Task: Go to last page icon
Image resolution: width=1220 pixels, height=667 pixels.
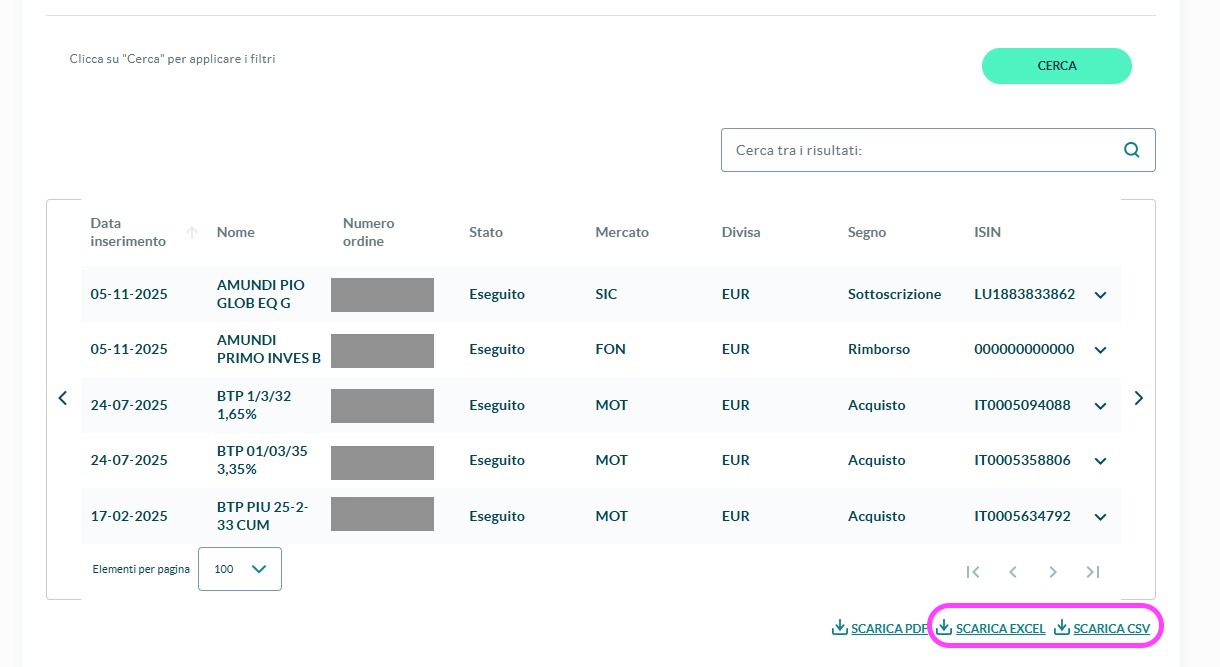Action: (x=1093, y=572)
